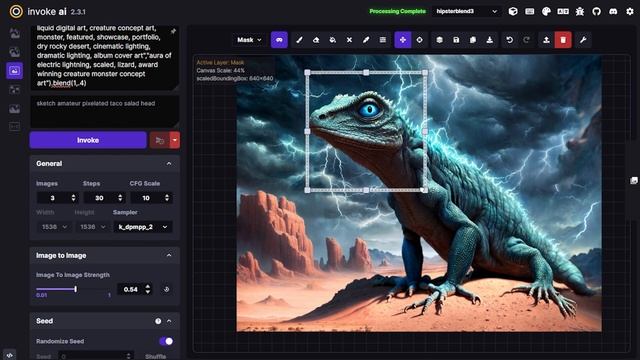The height and width of the screenshot is (360, 640).
Task: Toggle the mask options icon
Action: (279, 40)
